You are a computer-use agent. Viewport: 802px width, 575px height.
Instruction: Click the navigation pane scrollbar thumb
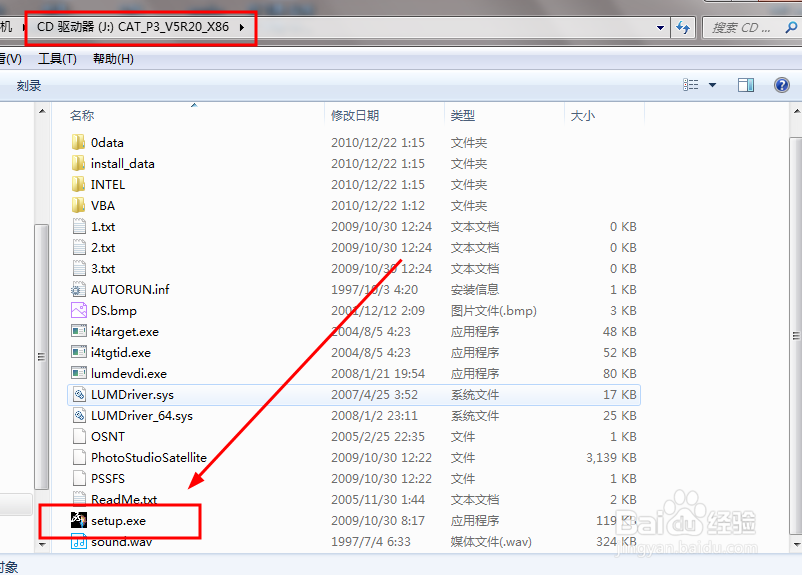click(42, 357)
